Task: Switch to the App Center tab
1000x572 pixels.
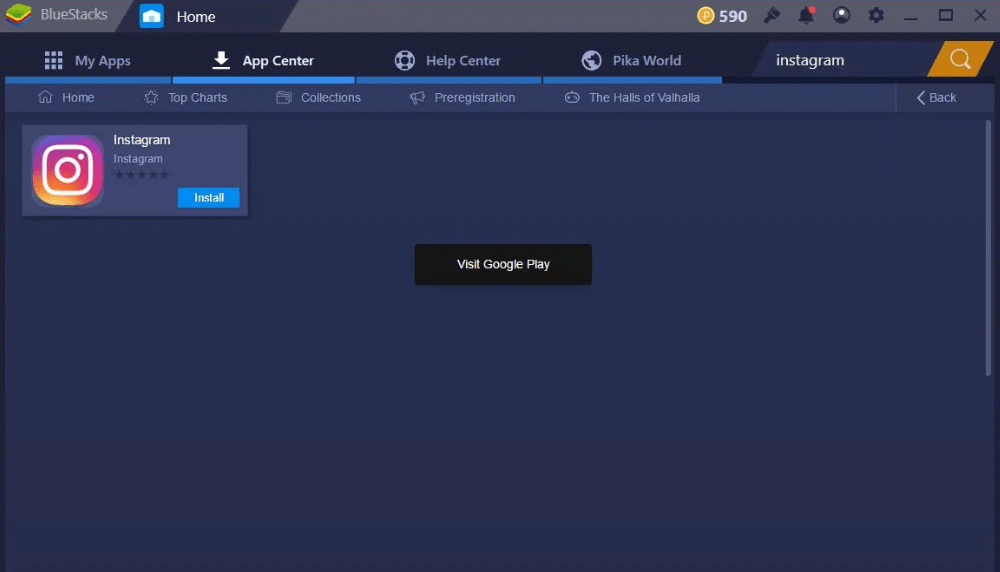Action: tap(263, 61)
